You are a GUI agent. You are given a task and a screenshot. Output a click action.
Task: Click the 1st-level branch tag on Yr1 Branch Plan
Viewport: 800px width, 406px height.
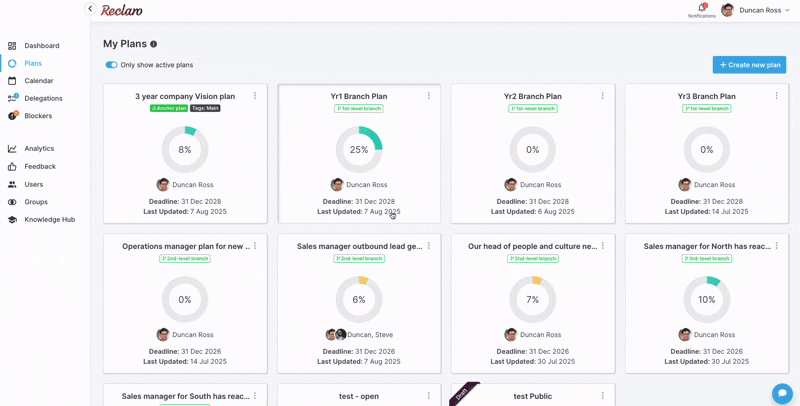(359, 108)
